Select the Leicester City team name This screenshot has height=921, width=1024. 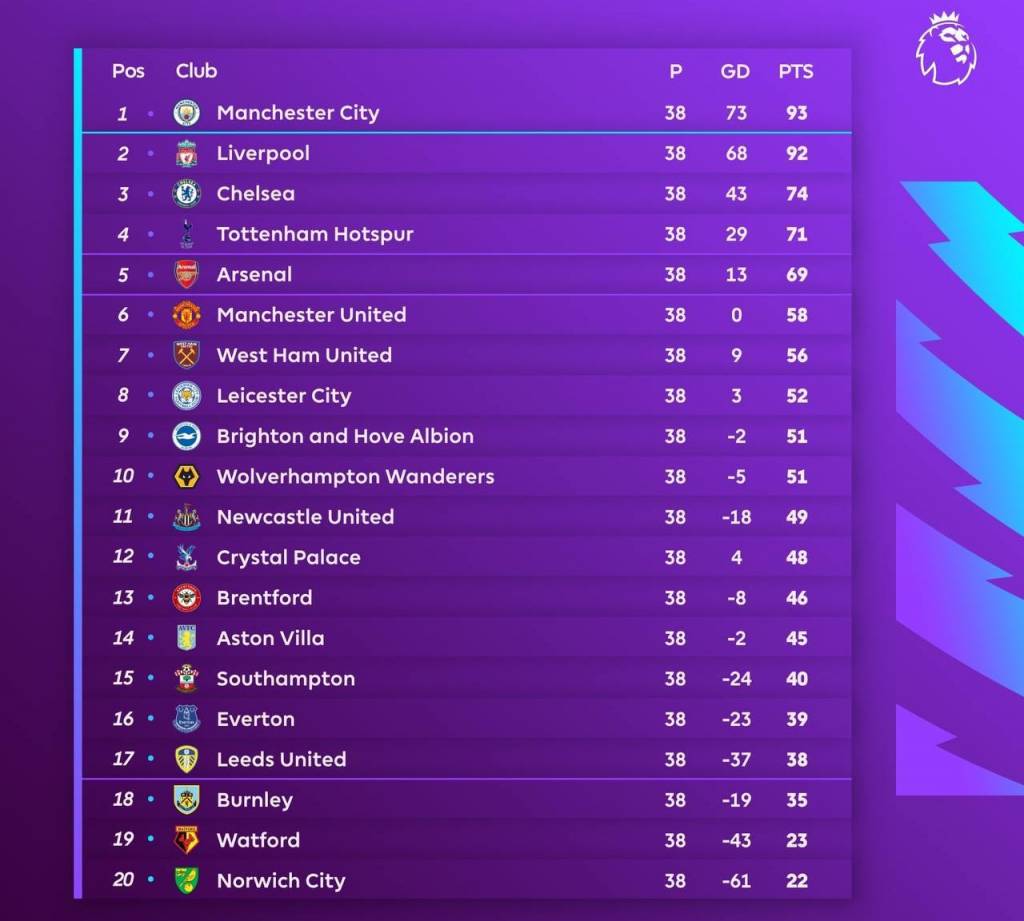click(284, 396)
